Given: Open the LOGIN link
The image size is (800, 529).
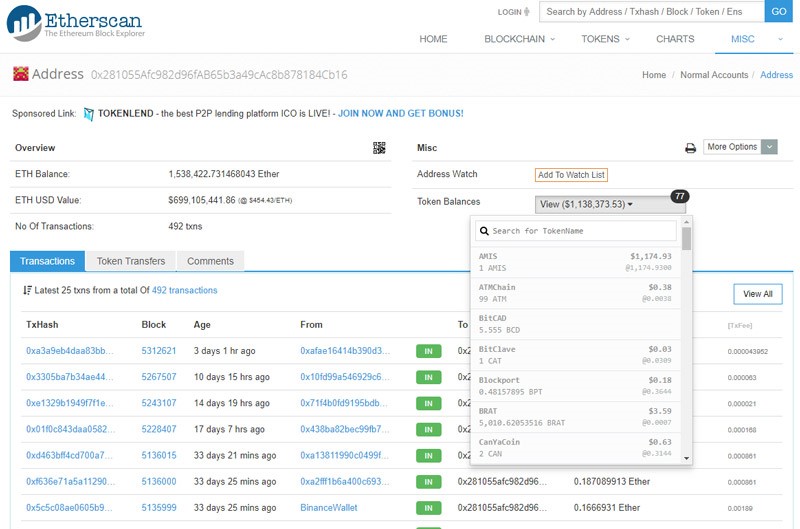Looking at the screenshot, I should pyautogui.click(x=509, y=12).
